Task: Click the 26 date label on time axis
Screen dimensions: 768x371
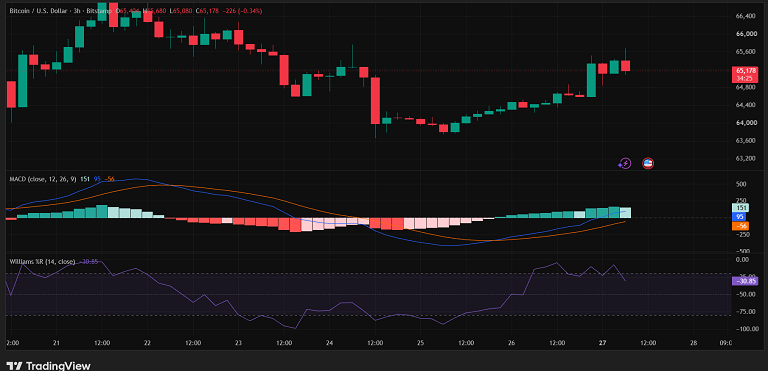Action: pyautogui.click(x=512, y=343)
